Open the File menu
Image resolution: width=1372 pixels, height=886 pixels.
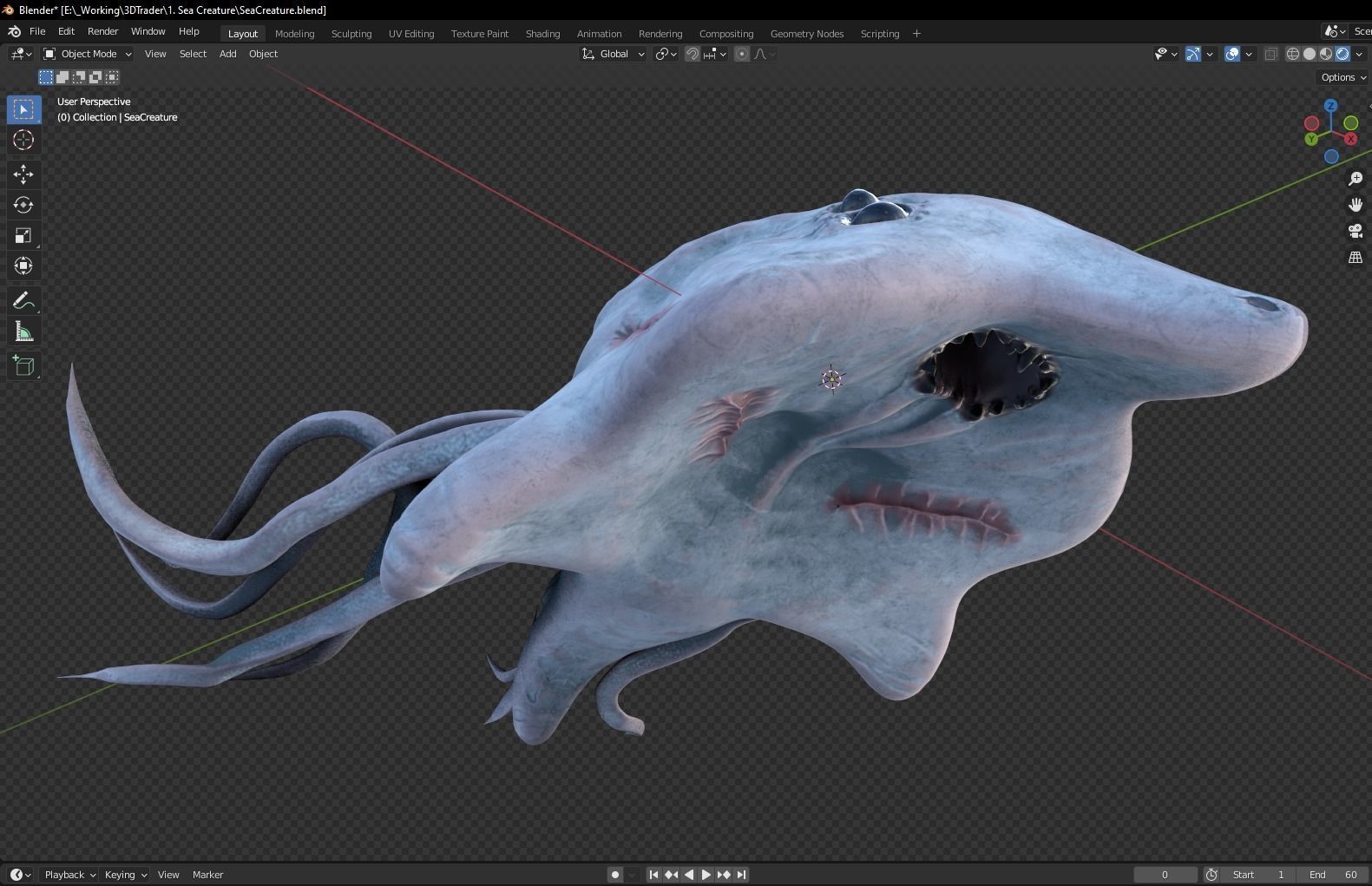(x=37, y=31)
